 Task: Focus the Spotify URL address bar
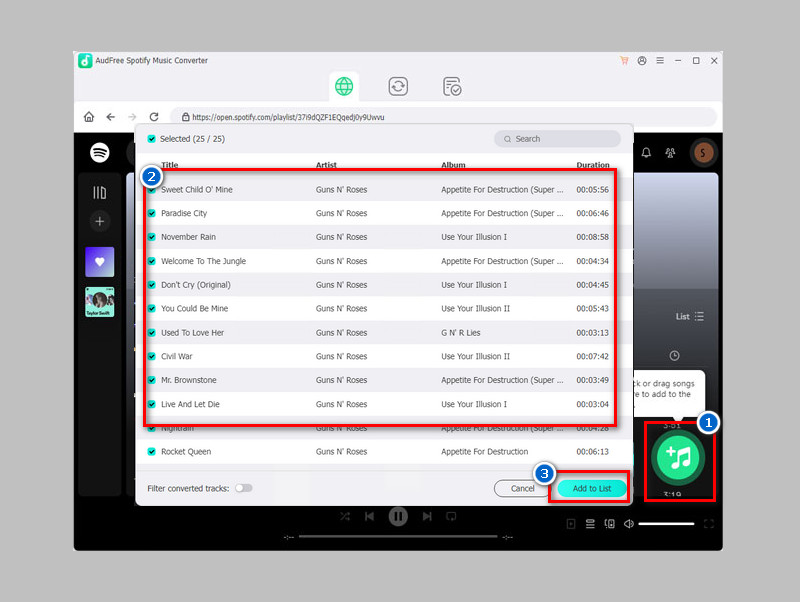(x=443, y=117)
